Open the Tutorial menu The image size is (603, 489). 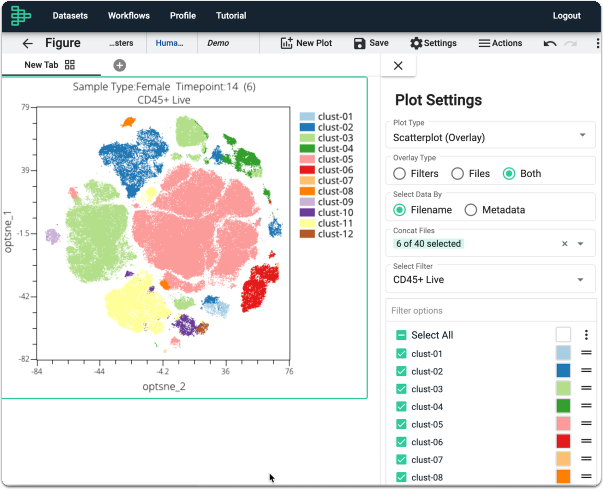point(231,16)
